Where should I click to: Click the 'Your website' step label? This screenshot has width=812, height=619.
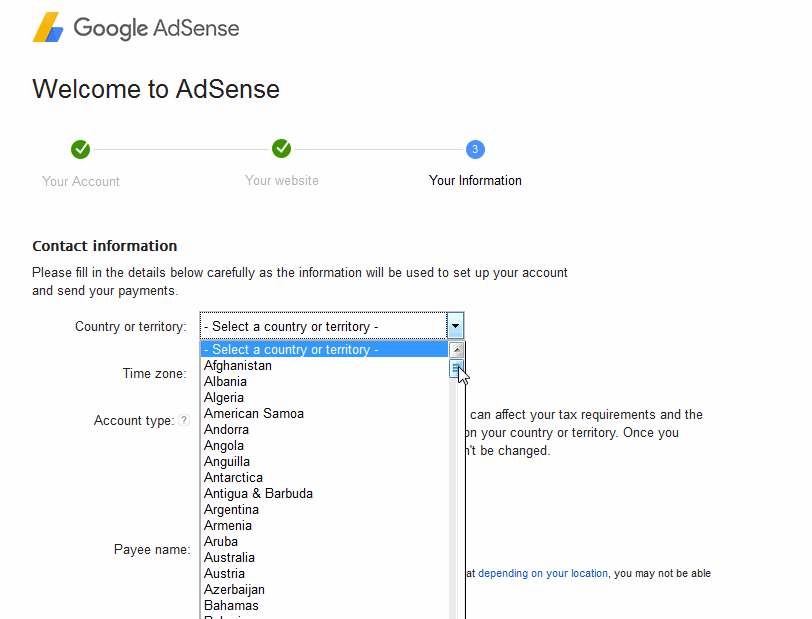click(282, 180)
